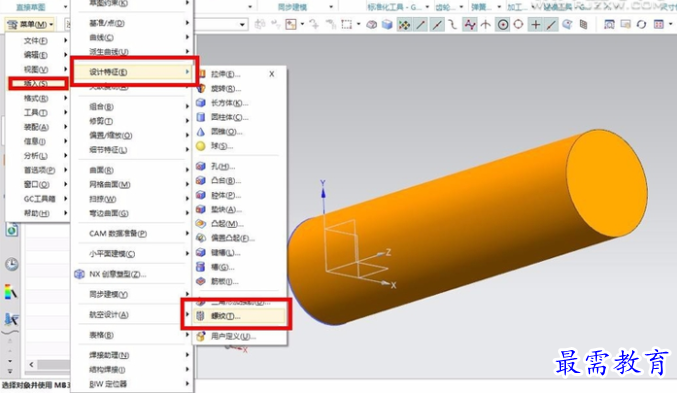Toggle the arc center snap point button

click(503, 25)
